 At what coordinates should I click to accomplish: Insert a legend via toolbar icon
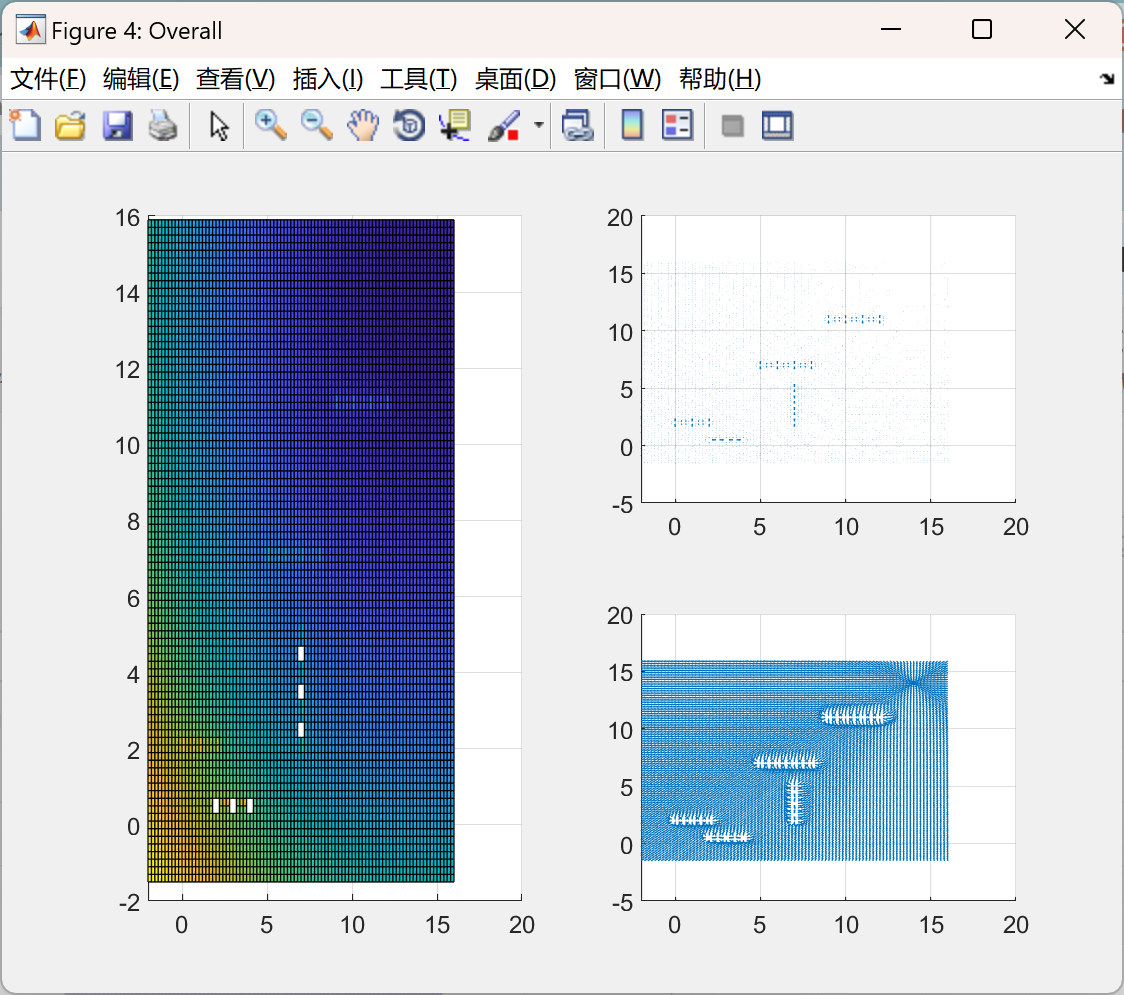pyautogui.click(x=677, y=125)
